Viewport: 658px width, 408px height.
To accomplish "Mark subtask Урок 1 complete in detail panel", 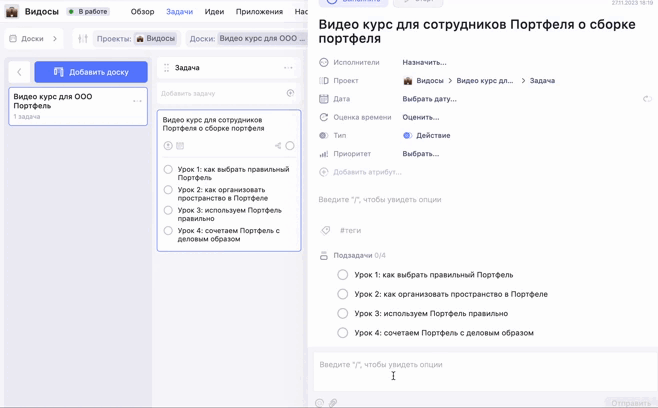I will click(x=342, y=275).
